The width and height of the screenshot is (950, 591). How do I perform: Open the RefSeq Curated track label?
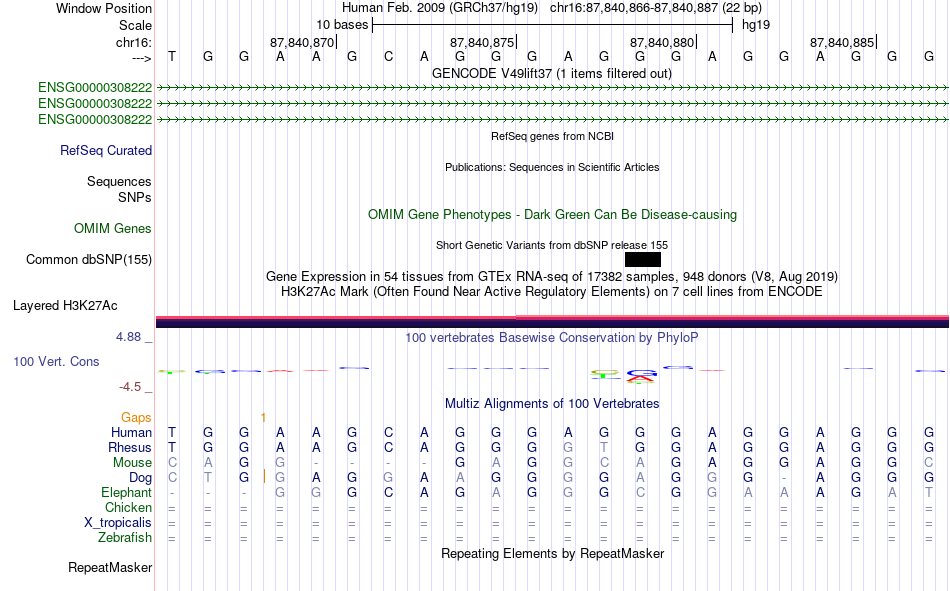click(x=105, y=150)
